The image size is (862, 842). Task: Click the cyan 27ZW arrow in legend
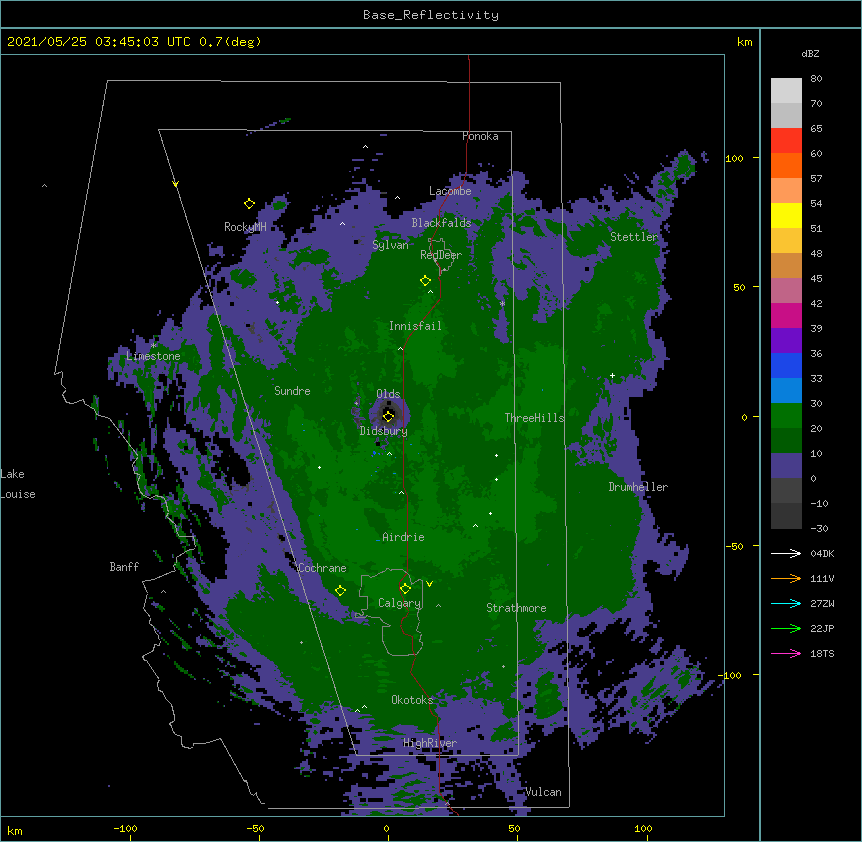pyautogui.click(x=786, y=603)
